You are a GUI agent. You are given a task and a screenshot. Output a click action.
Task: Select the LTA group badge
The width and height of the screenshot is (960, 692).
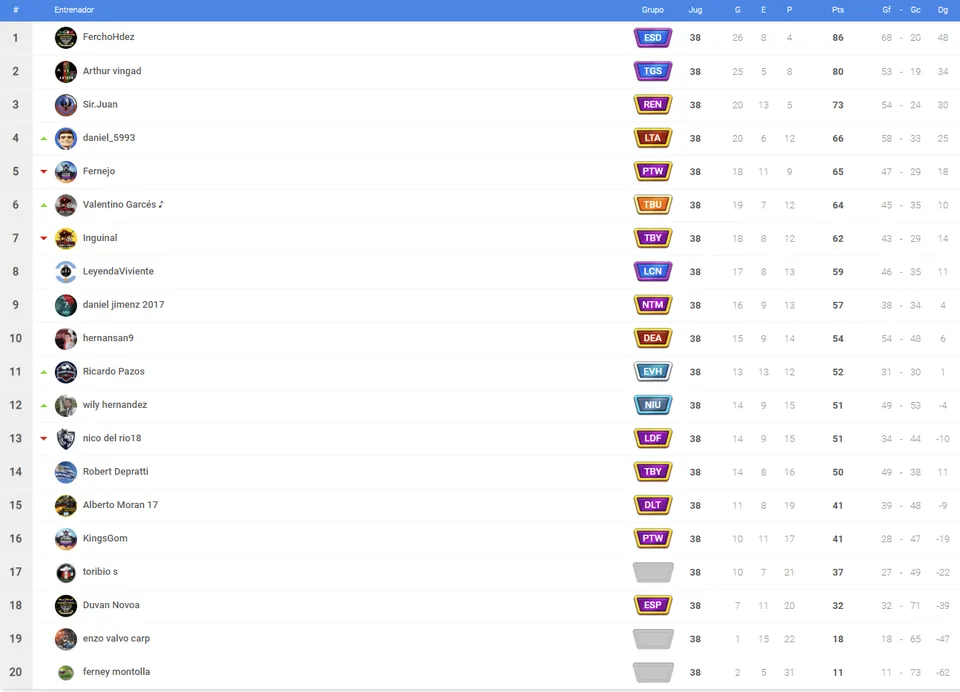[x=653, y=138]
